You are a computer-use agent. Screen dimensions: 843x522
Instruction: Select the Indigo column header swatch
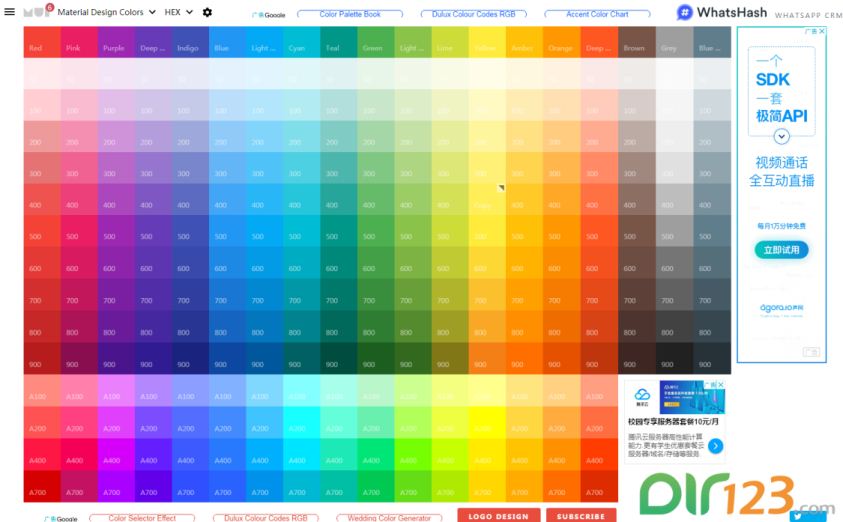190,42
